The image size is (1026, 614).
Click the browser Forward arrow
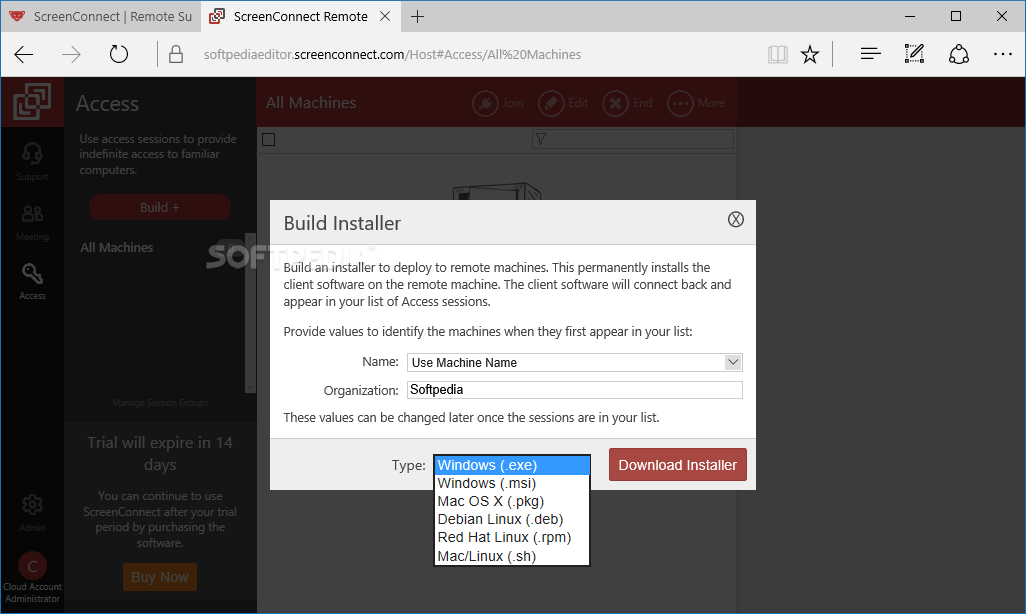pos(71,54)
